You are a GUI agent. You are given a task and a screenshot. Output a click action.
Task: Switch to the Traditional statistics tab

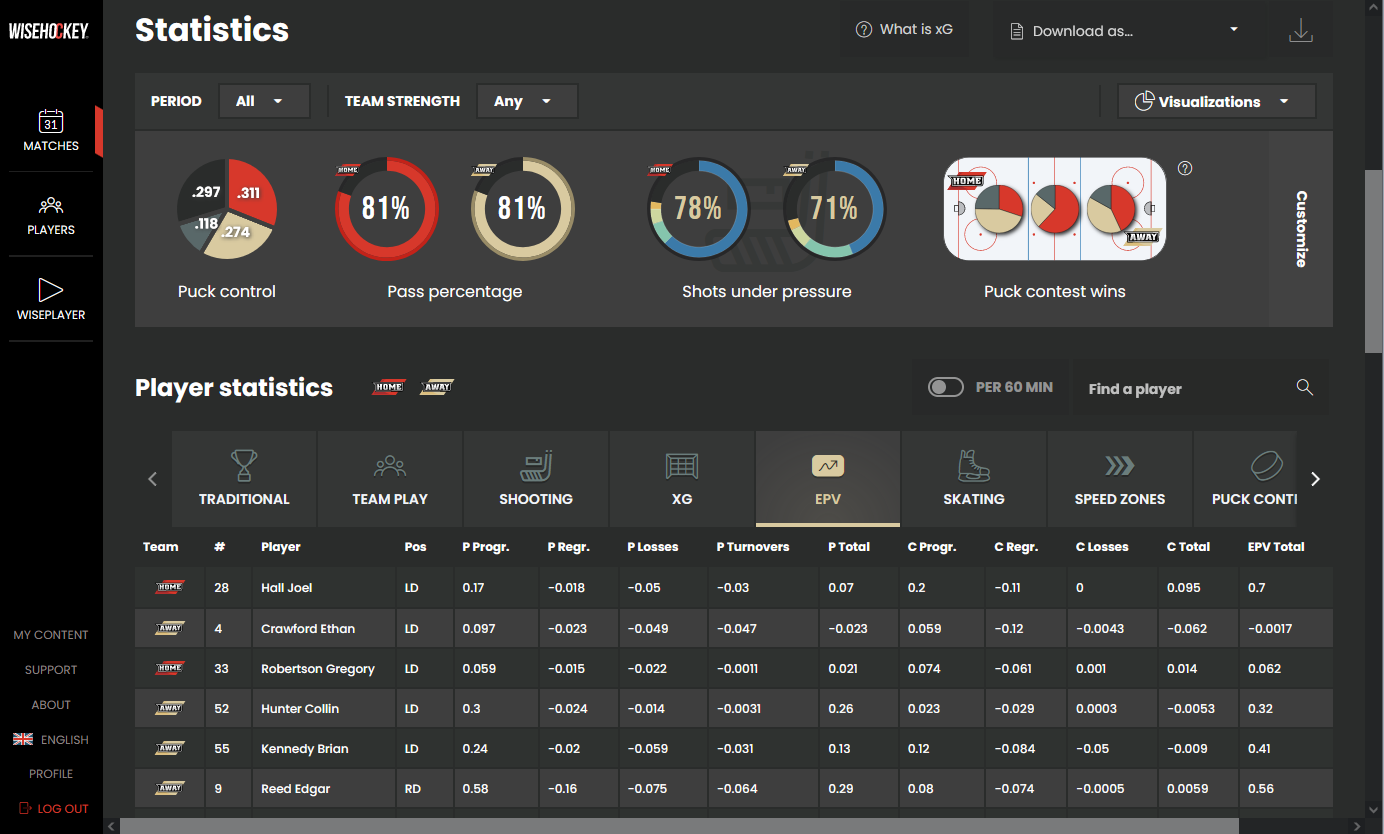coord(243,478)
